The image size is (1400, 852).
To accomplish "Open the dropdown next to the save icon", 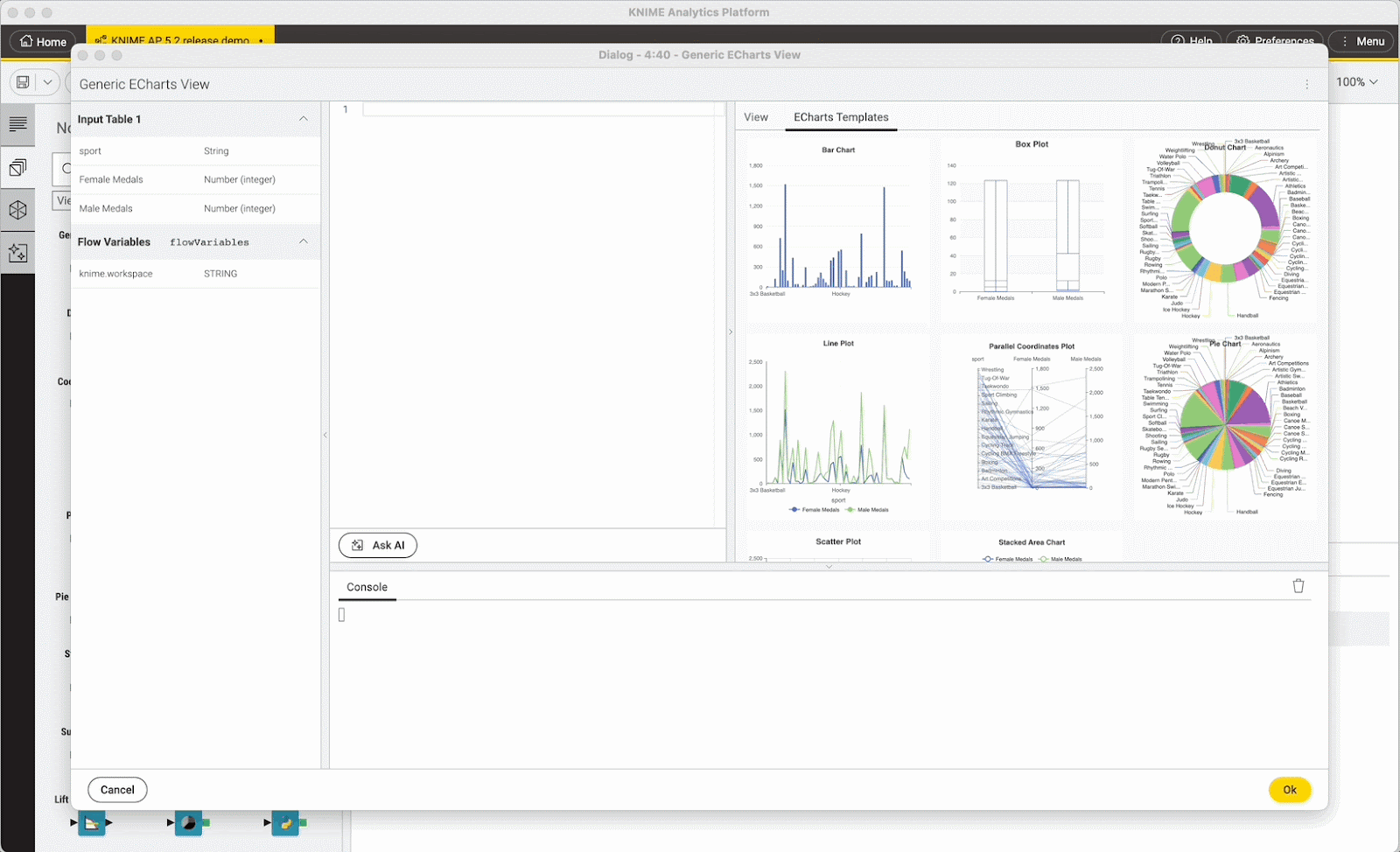I will [47, 82].
